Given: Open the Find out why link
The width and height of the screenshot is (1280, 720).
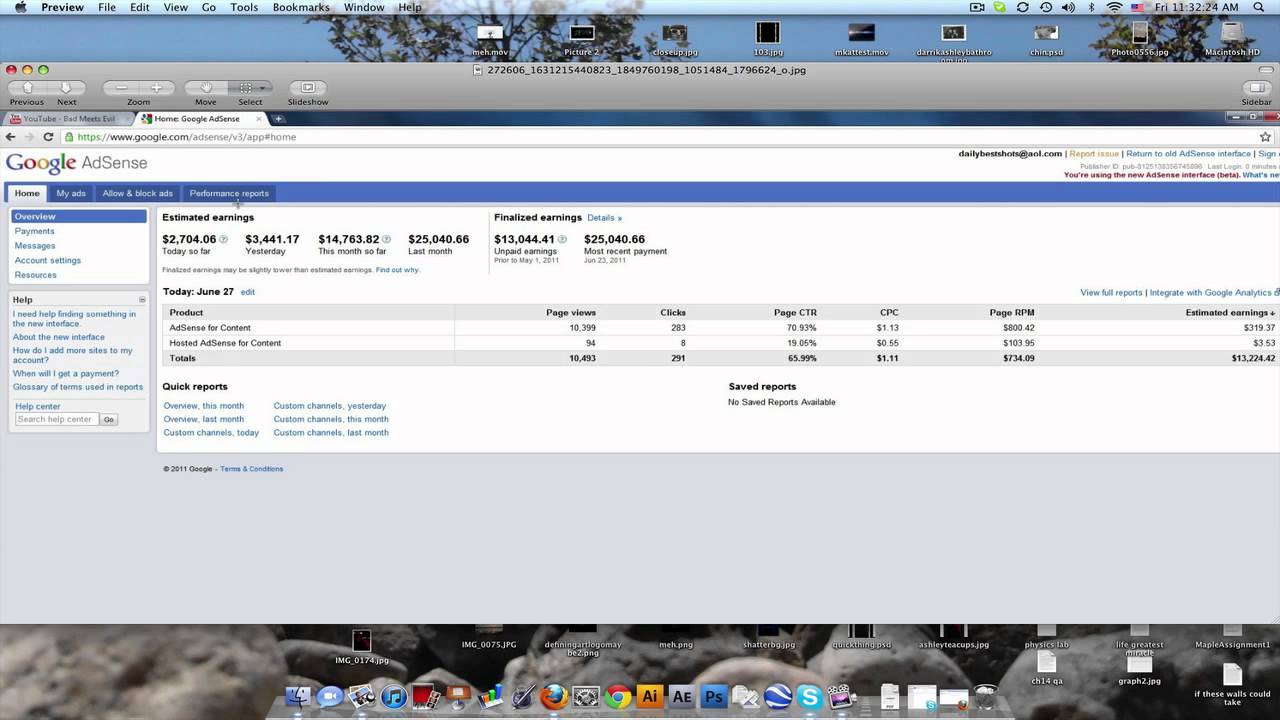Looking at the screenshot, I should 398,270.
